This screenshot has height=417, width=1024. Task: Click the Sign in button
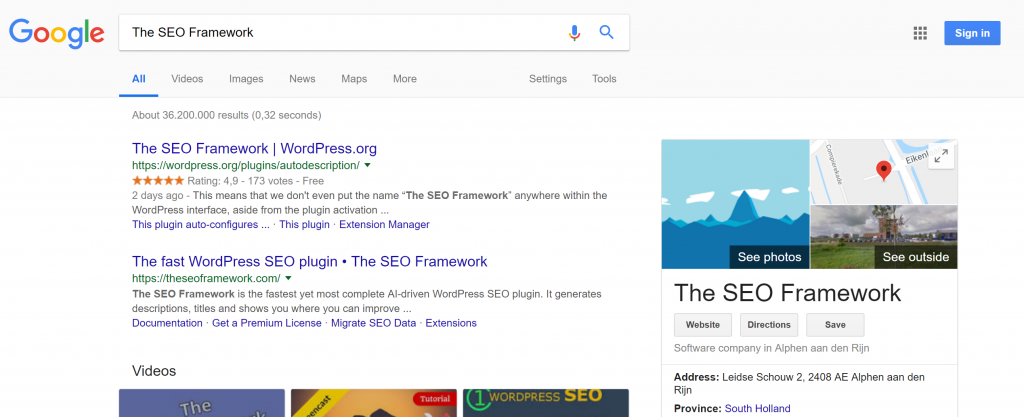972,33
